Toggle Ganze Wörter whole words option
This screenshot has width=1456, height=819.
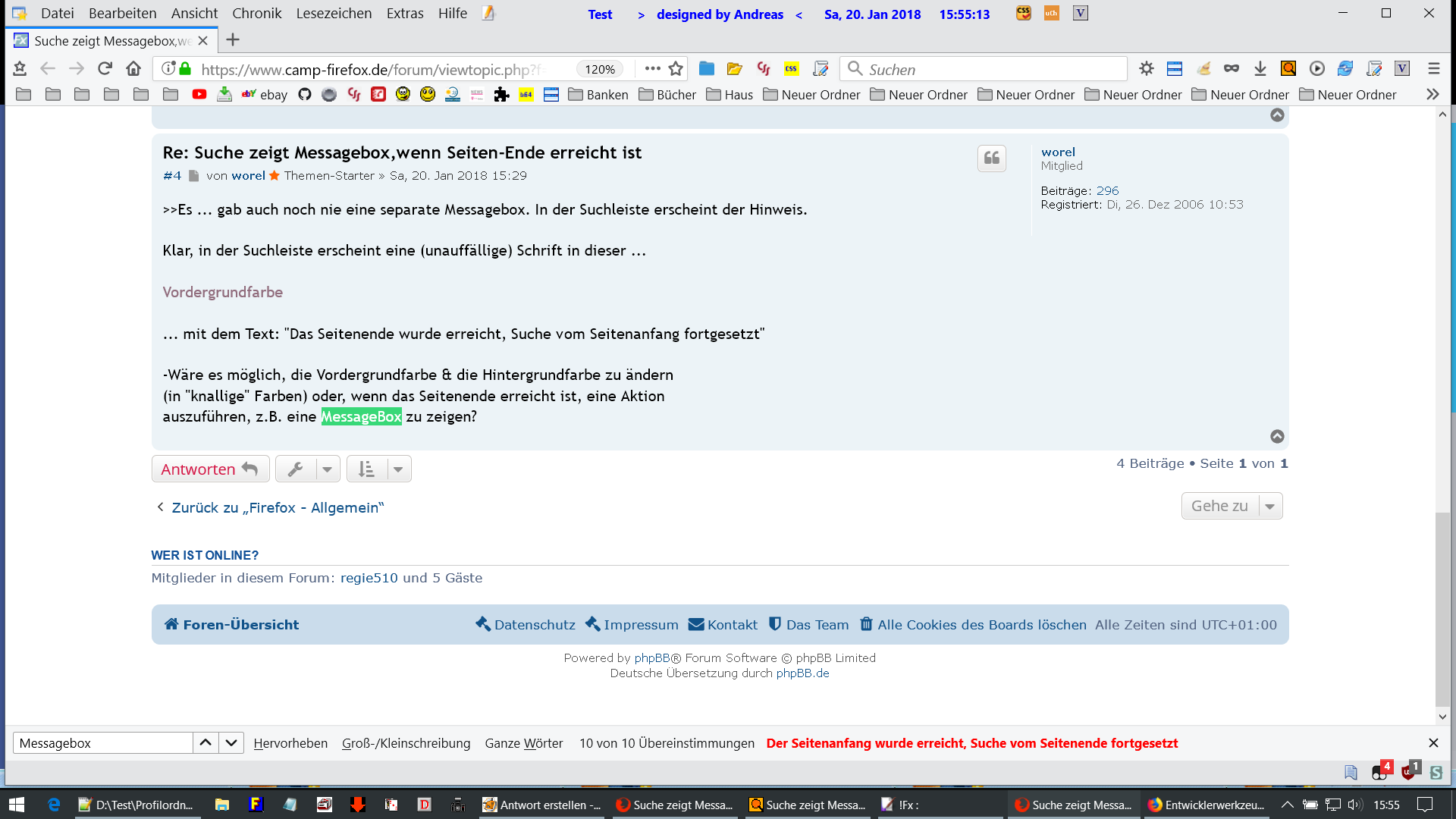click(x=523, y=743)
